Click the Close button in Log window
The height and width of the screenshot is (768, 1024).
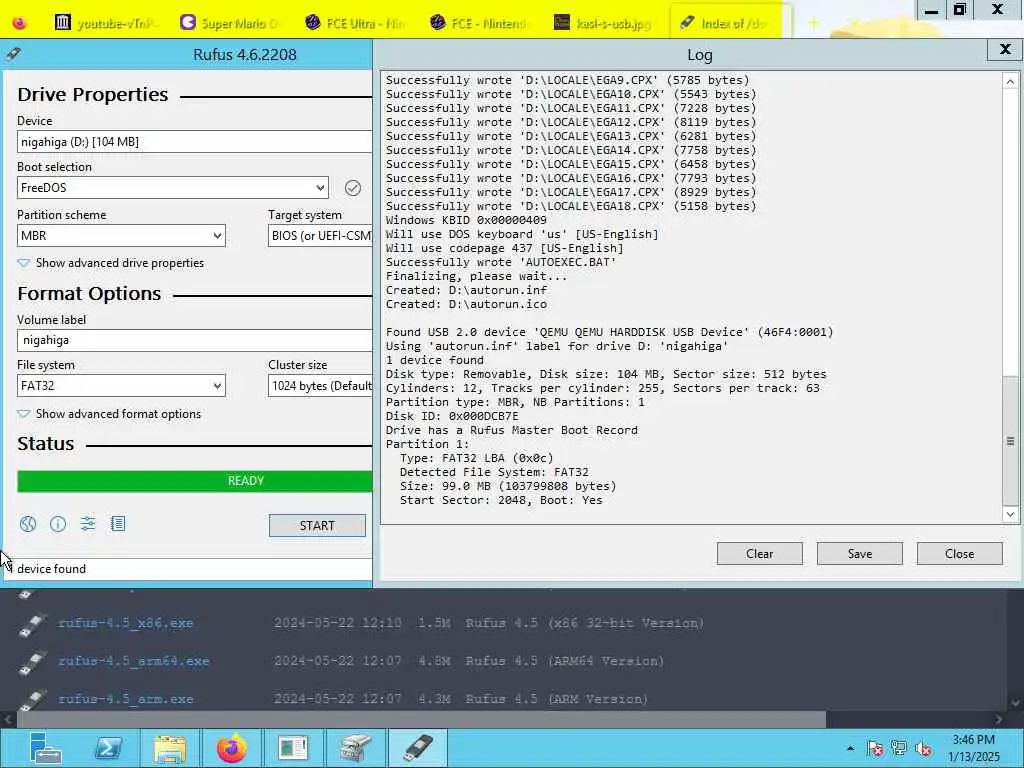(x=959, y=554)
